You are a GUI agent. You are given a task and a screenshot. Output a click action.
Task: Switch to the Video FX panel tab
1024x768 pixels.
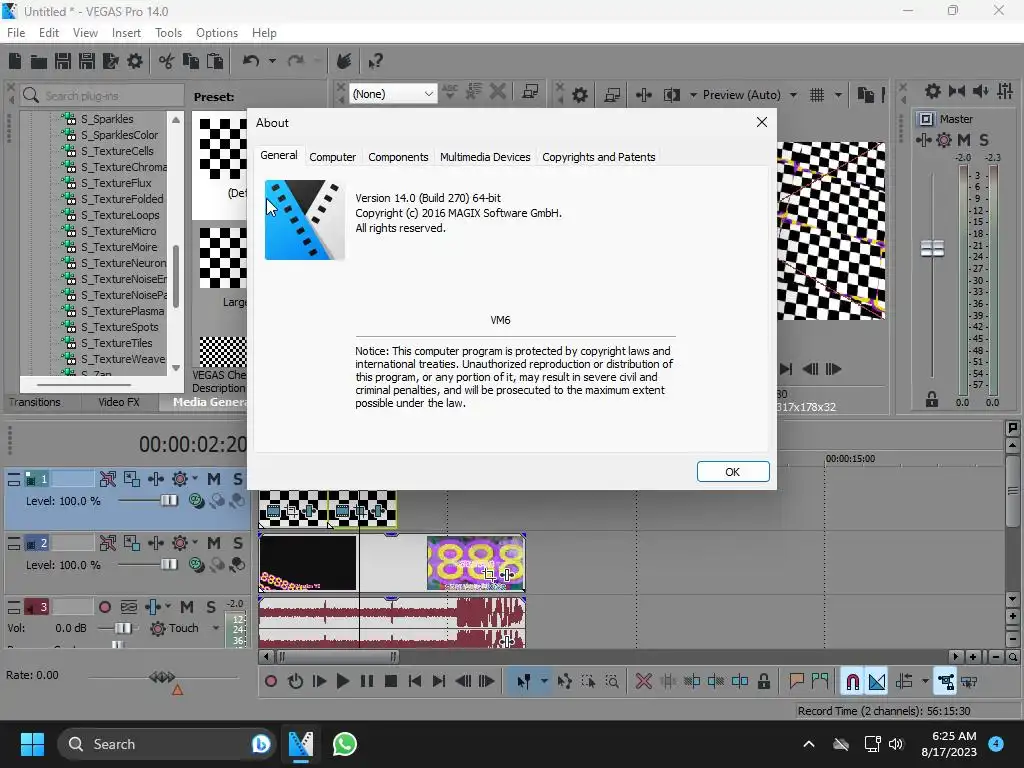click(x=119, y=402)
